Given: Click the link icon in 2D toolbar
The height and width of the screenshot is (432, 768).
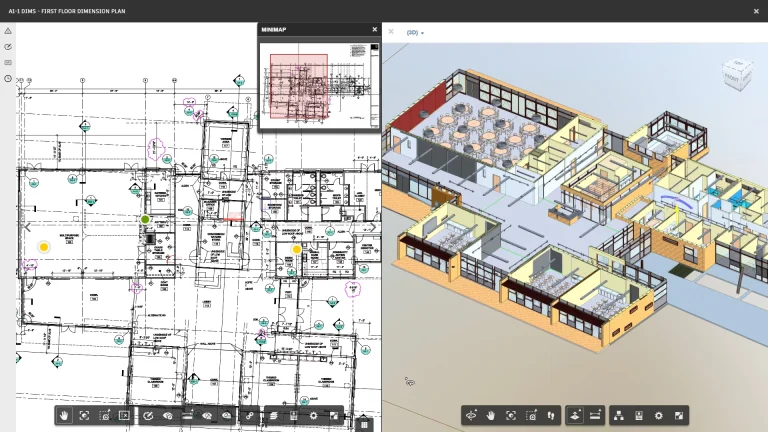Looking at the screenshot, I should [x=249, y=415].
